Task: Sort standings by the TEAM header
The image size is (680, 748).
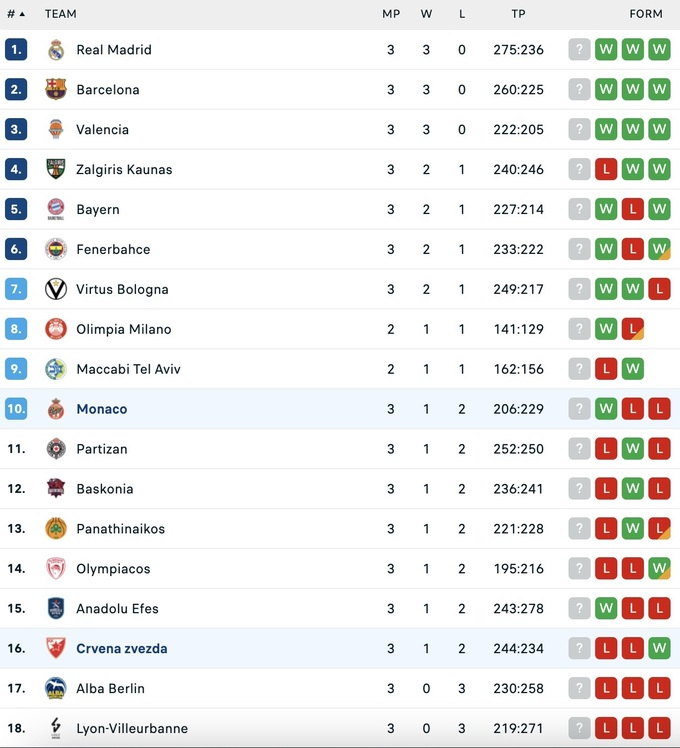Action: coord(61,14)
